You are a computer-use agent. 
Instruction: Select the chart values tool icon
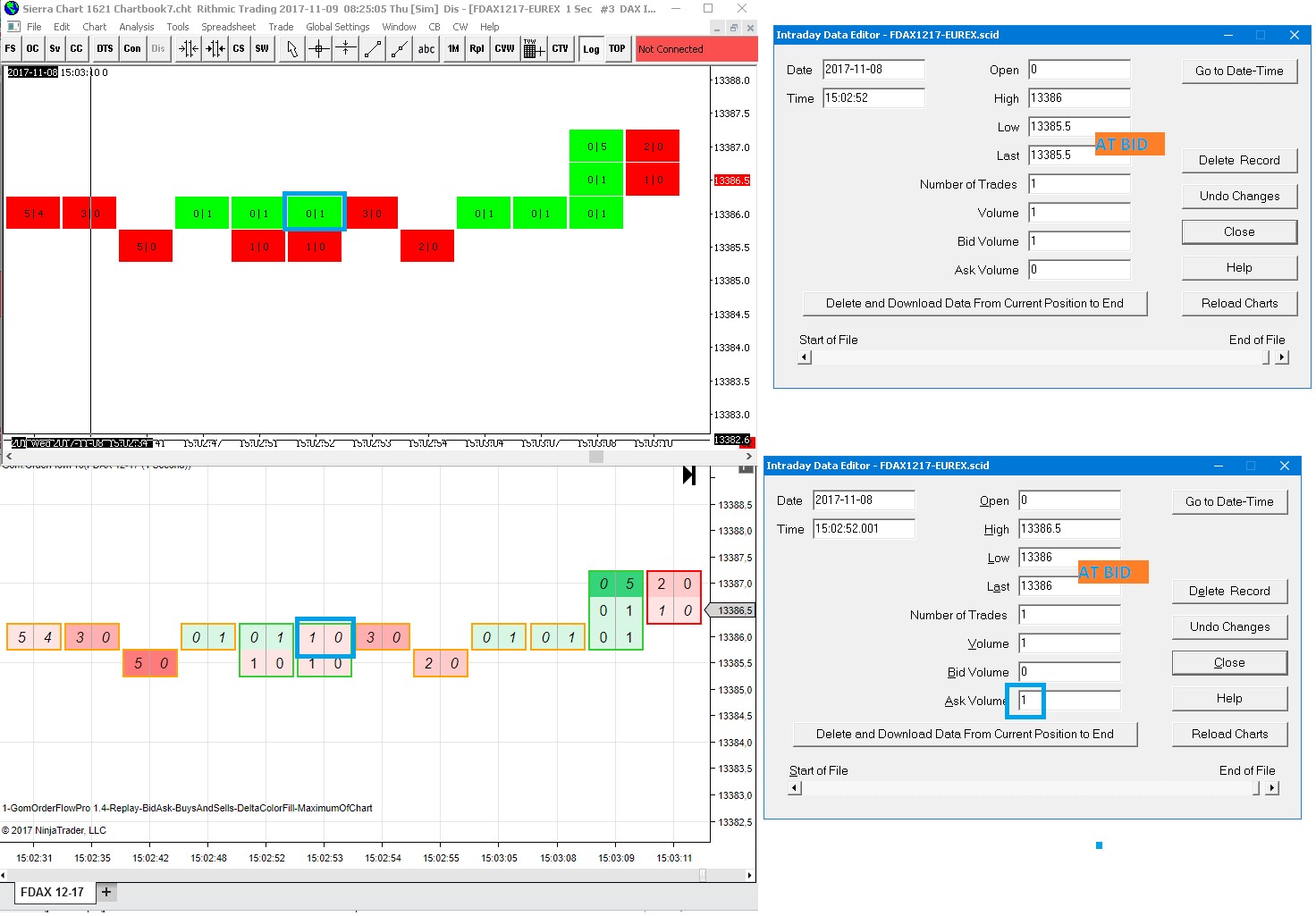pos(345,49)
